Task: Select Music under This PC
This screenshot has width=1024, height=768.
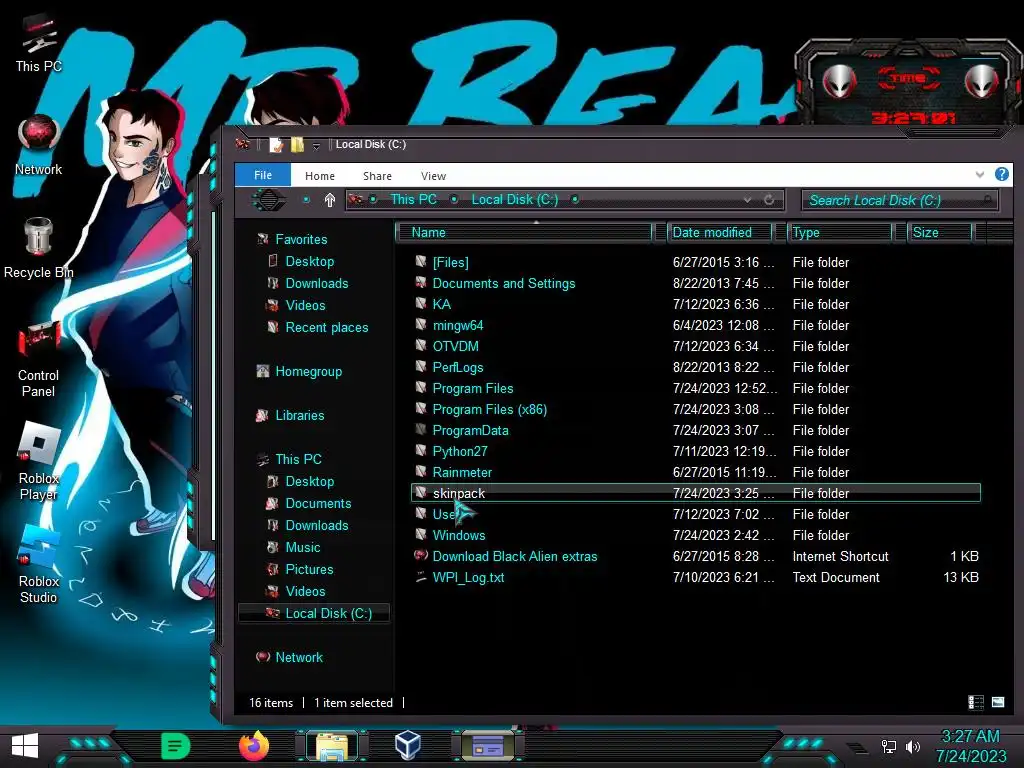Action: (x=302, y=547)
